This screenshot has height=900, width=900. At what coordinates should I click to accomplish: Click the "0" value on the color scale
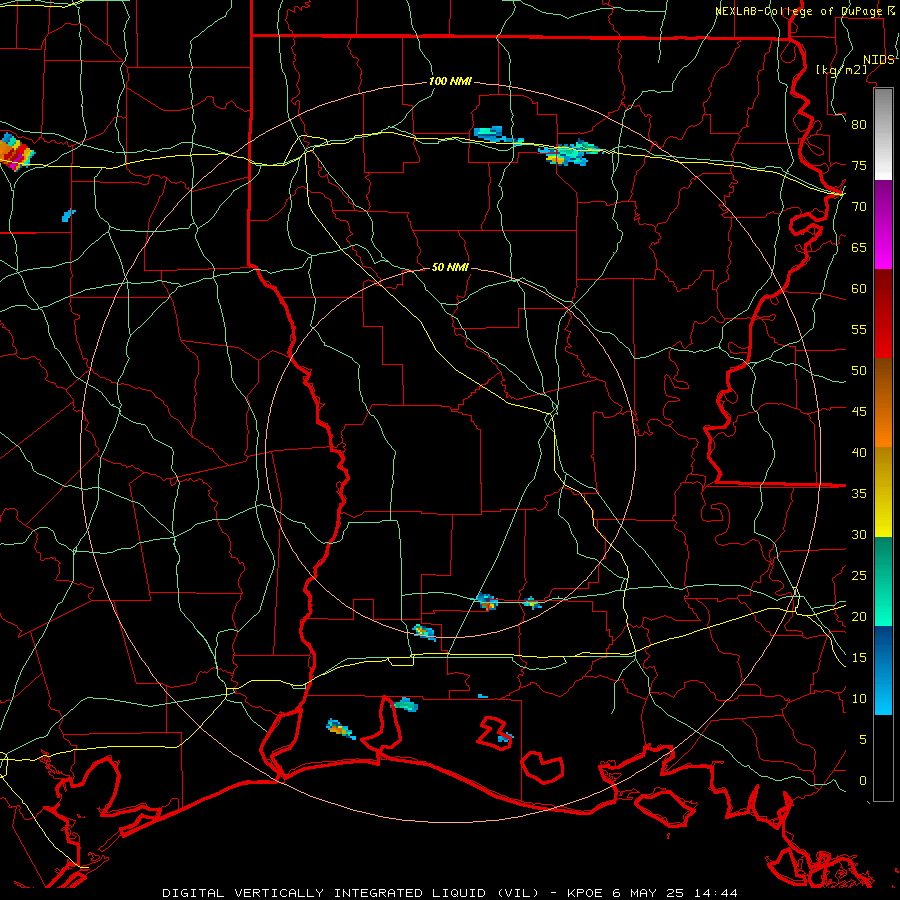[863, 781]
